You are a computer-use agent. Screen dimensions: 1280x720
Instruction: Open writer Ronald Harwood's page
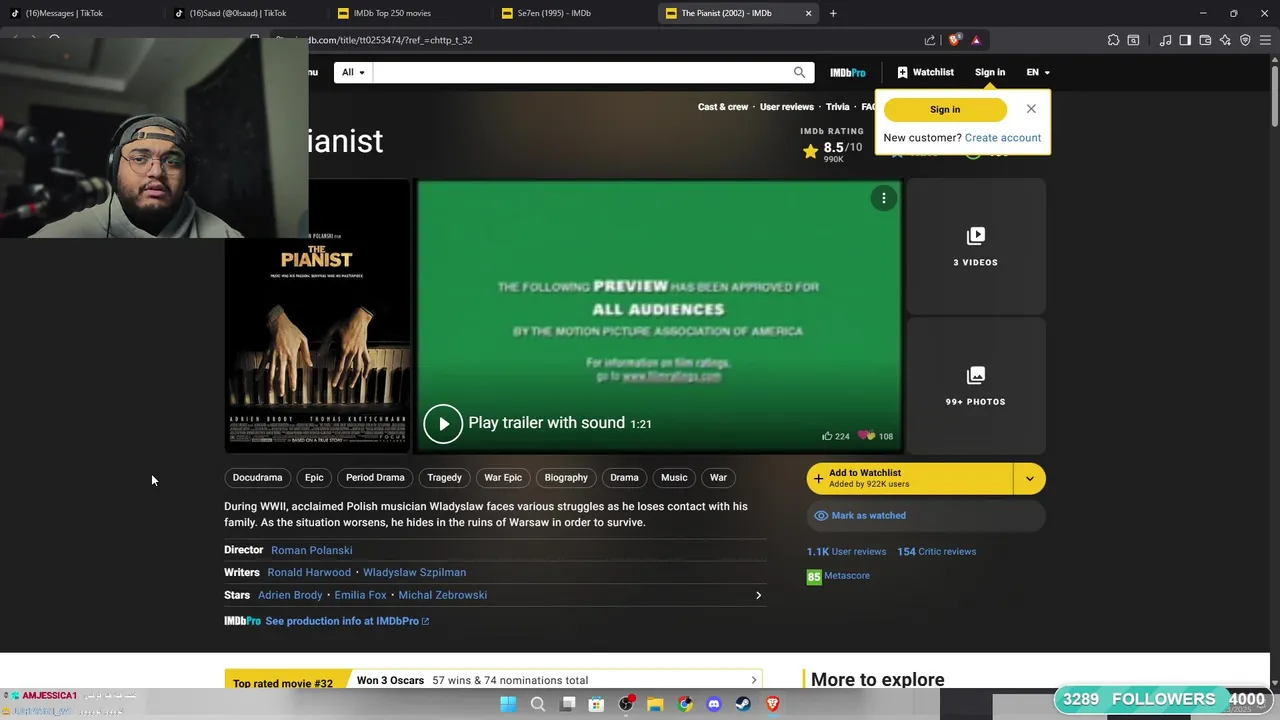309,572
